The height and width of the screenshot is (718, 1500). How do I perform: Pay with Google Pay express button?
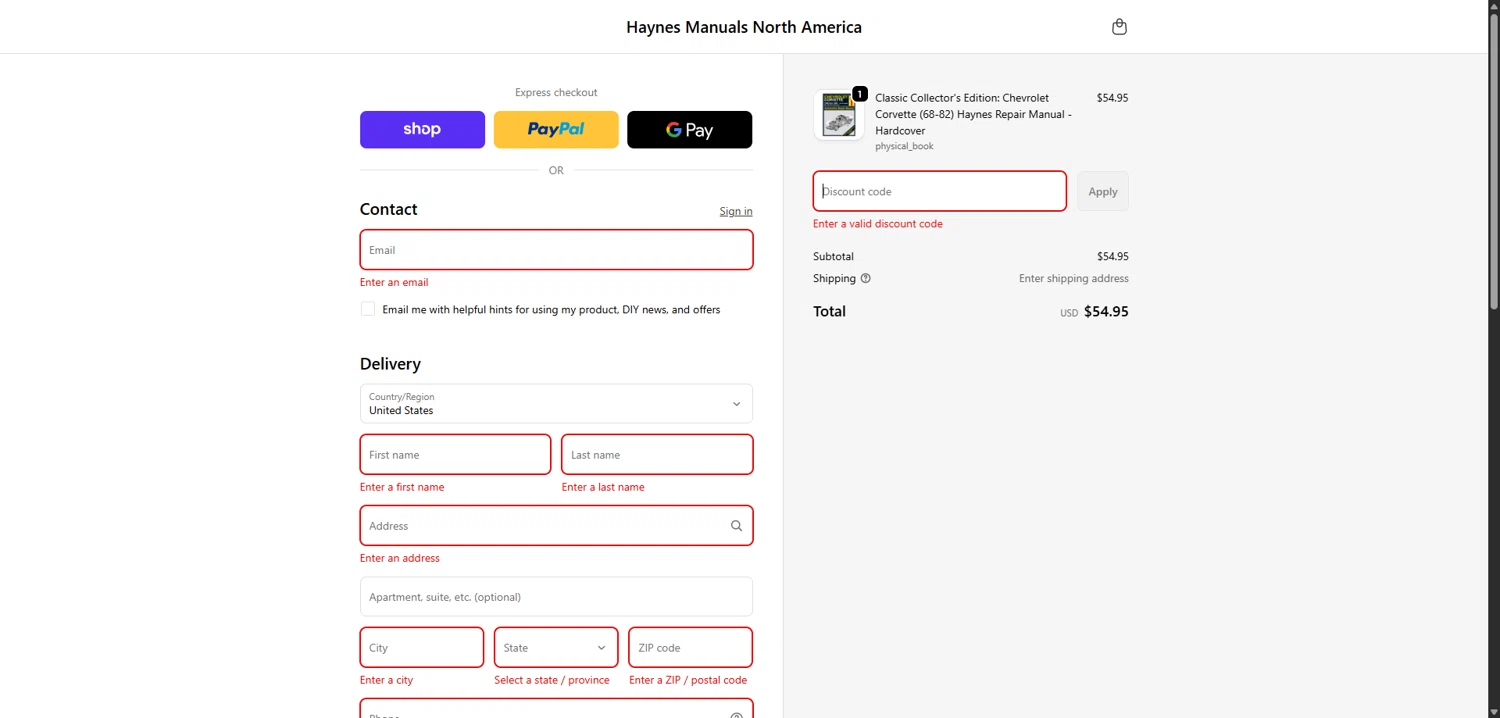[x=690, y=130]
